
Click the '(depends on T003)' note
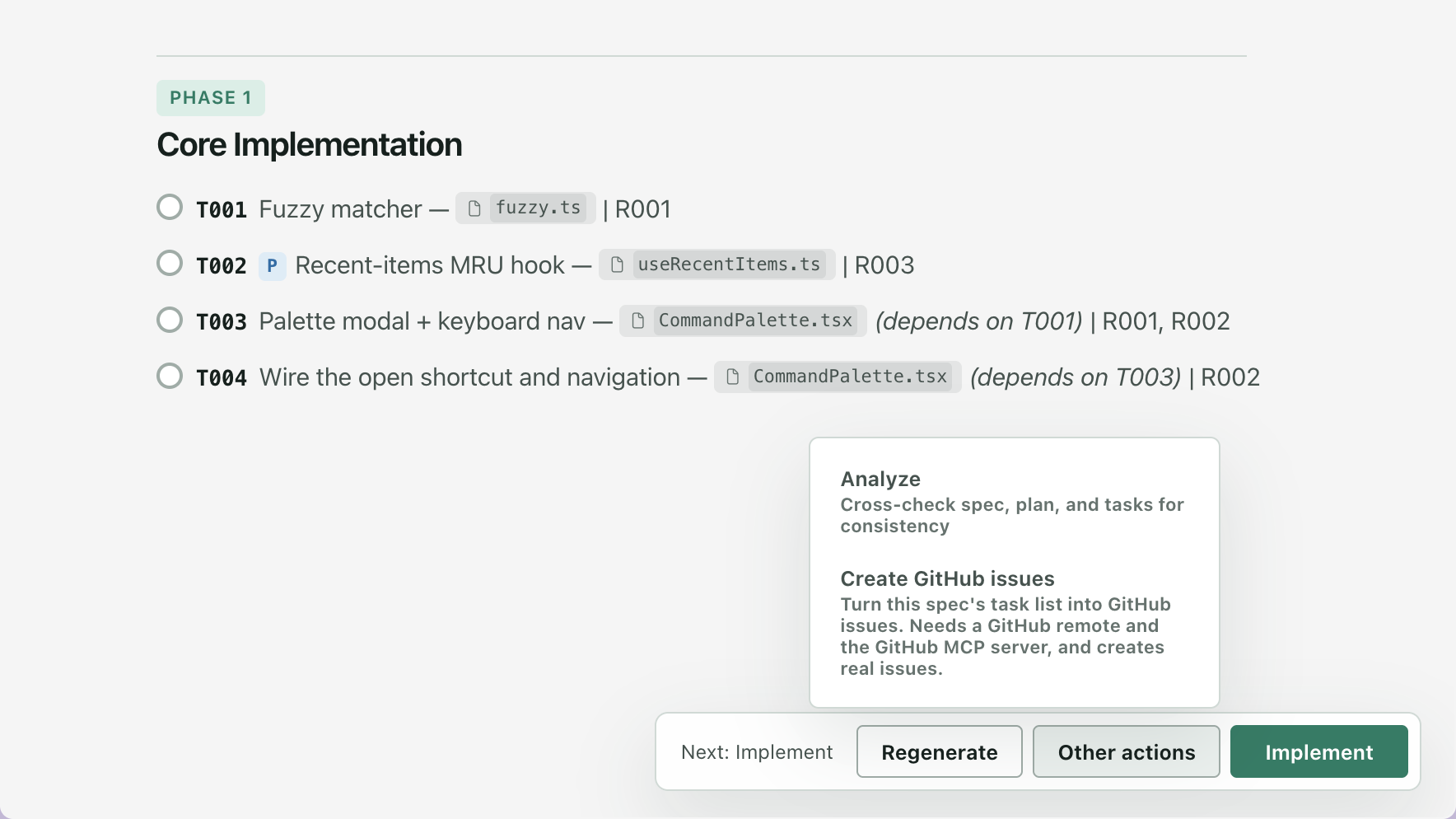coord(1076,377)
